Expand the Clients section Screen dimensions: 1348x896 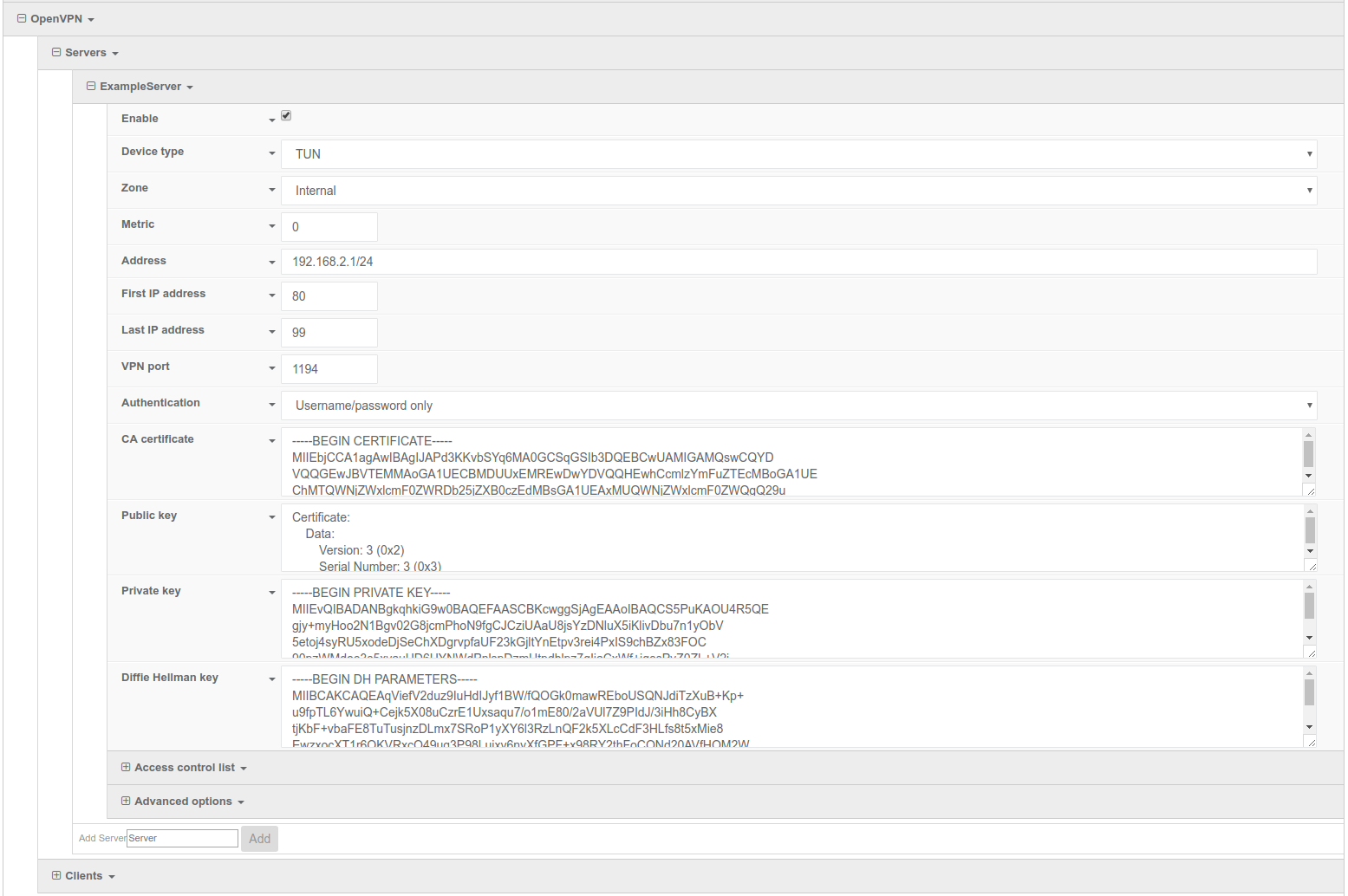55,875
